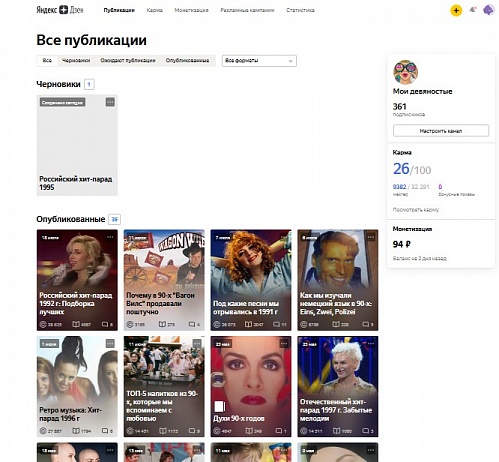499x462 pixels.
Task: Click the yellow plus create button
Action: click(456, 10)
